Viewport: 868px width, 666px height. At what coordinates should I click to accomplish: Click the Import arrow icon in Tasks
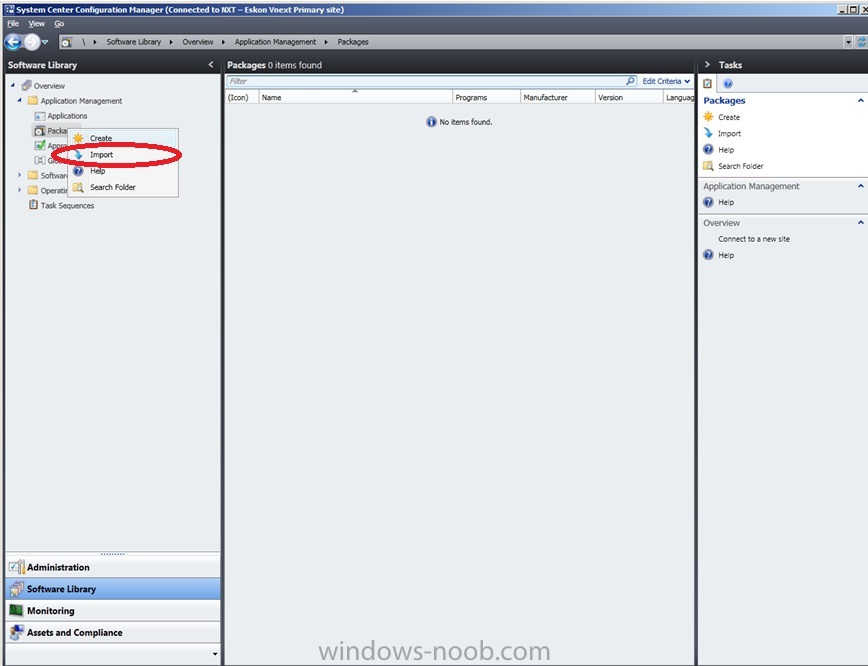click(708, 133)
